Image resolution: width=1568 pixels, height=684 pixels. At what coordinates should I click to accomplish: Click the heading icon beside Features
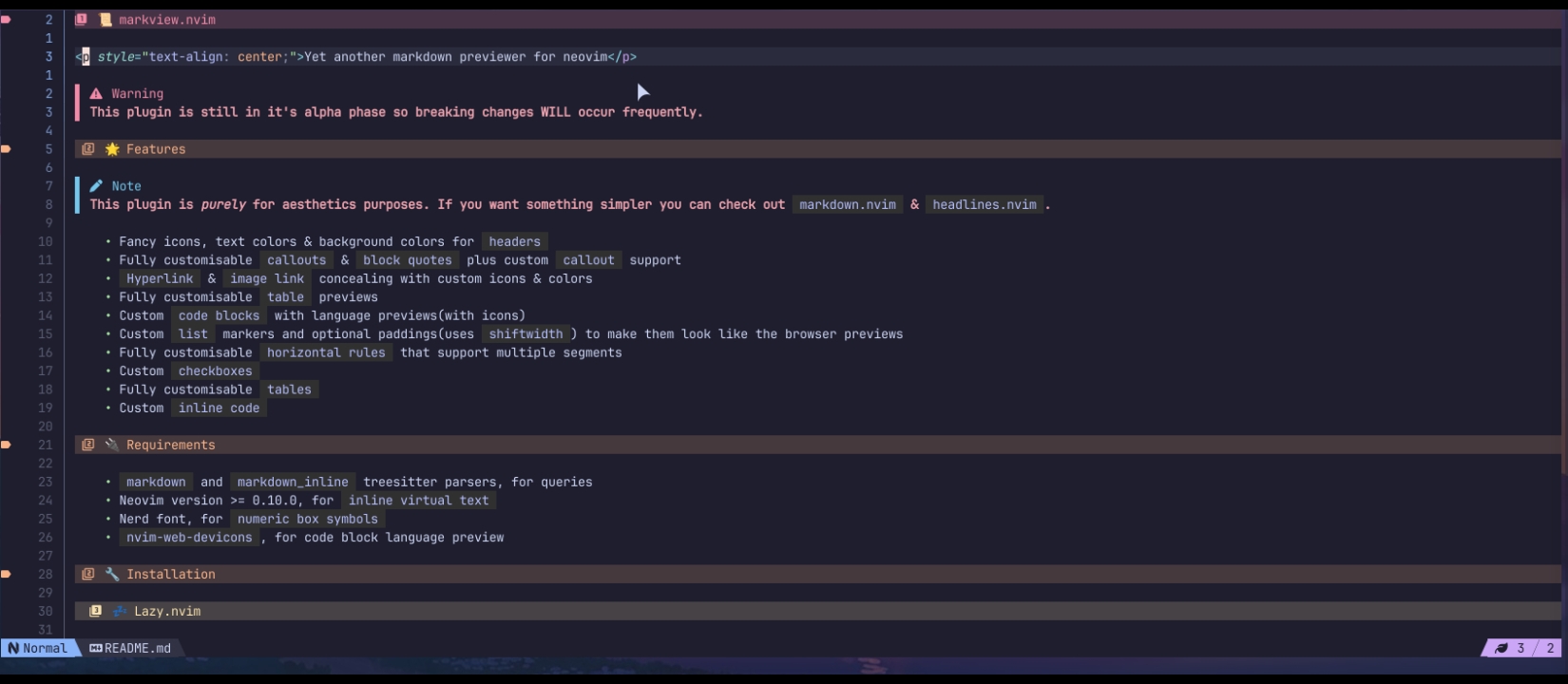tap(88, 149)
